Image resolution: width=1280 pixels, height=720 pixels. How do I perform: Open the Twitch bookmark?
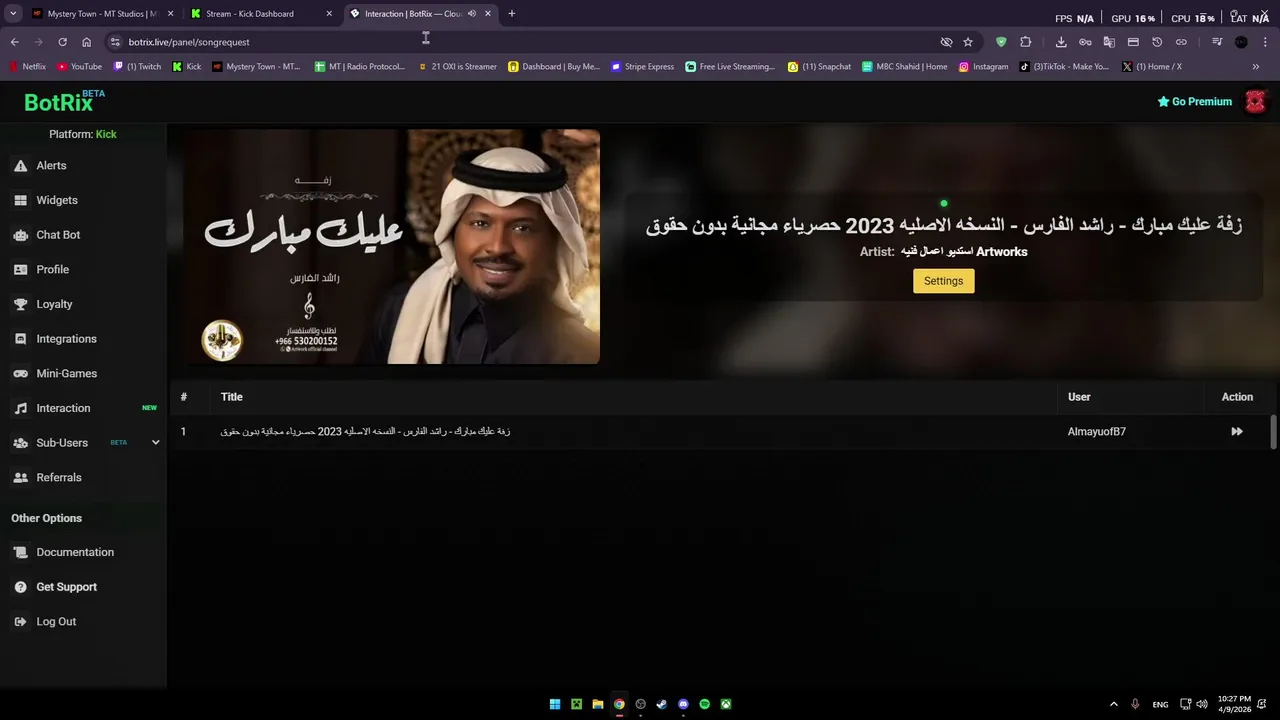(138, 67)
